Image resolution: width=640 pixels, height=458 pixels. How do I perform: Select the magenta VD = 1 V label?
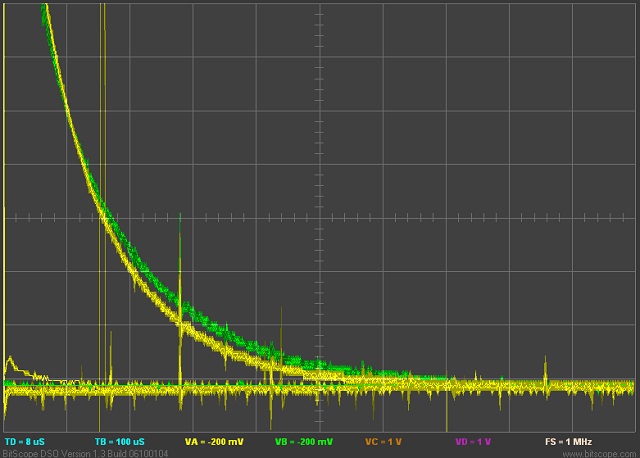click(475, 441)
